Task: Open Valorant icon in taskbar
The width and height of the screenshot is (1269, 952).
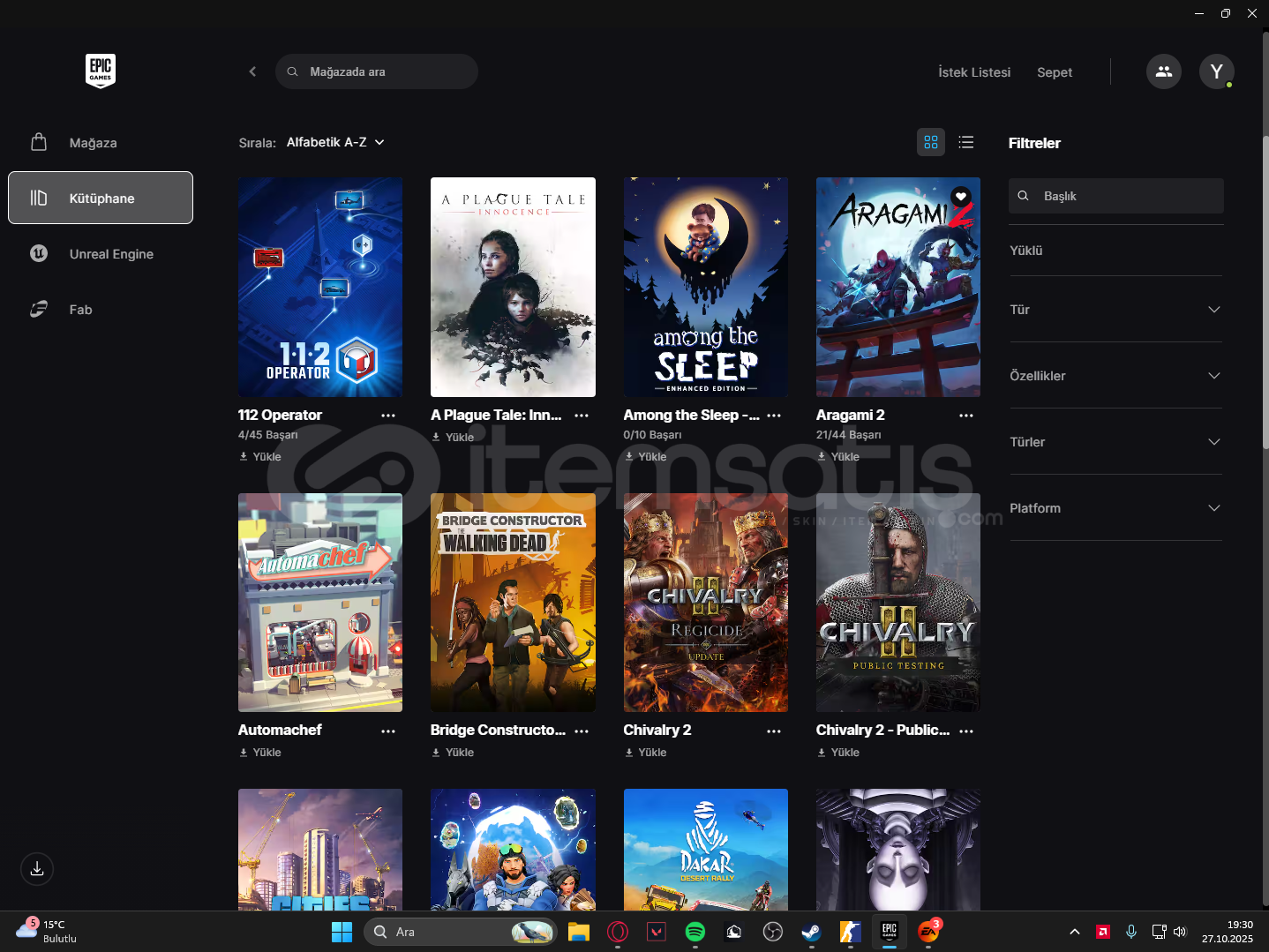Action: pyautogui.click(x=657, y=932)
